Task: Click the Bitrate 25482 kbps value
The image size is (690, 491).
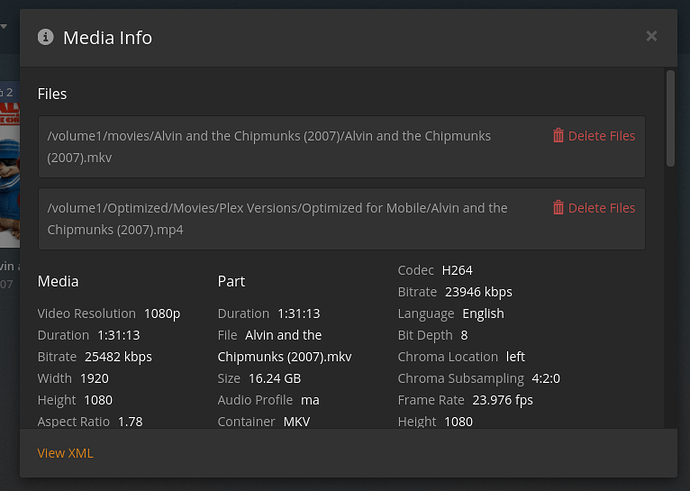Action: pyautogui.click(x=118, y=357)
